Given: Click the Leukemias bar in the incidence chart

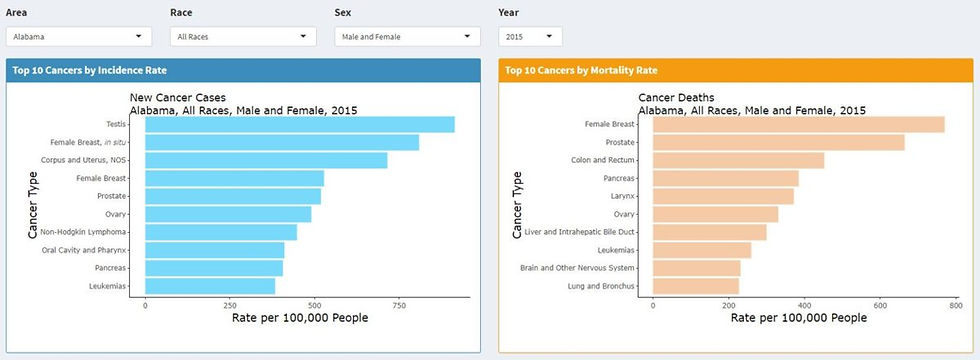Looking at the screenshot, I should click(210, 286).
